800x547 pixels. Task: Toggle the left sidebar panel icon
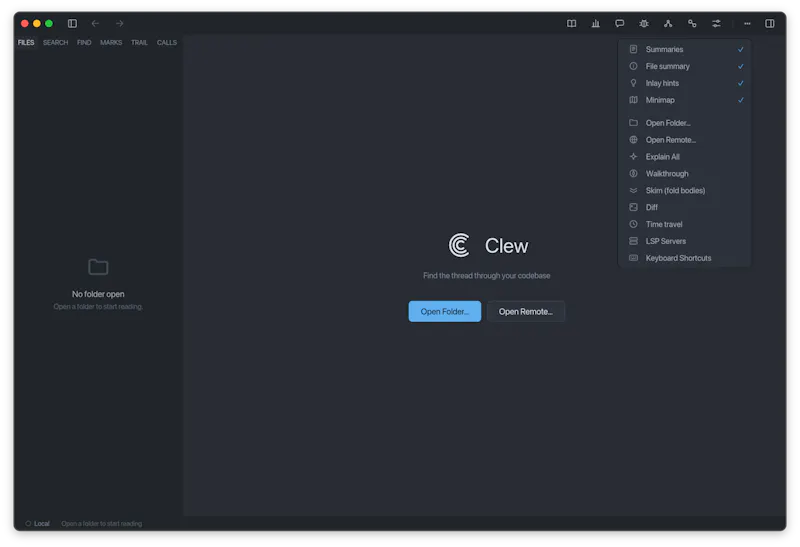(72, 23)
